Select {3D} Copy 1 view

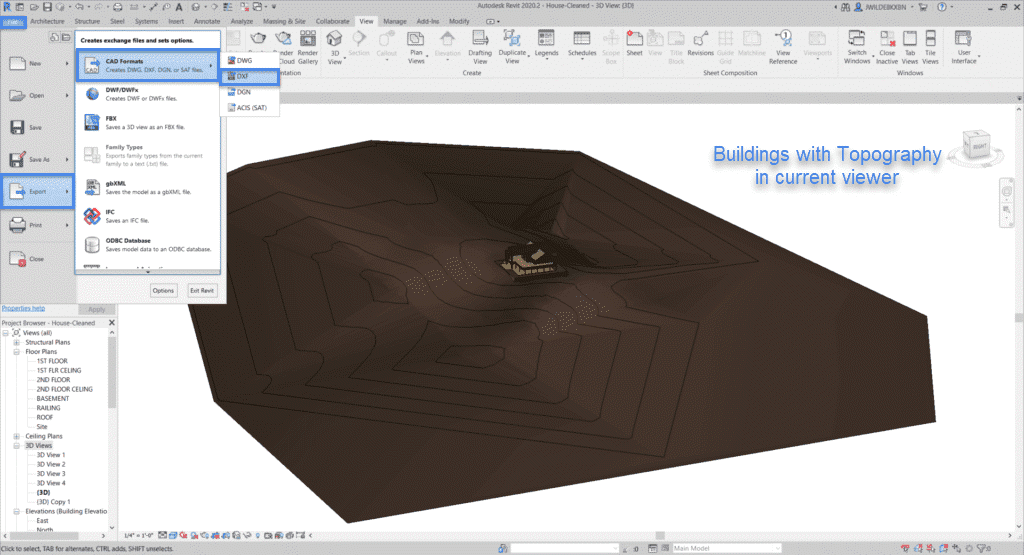53,502
